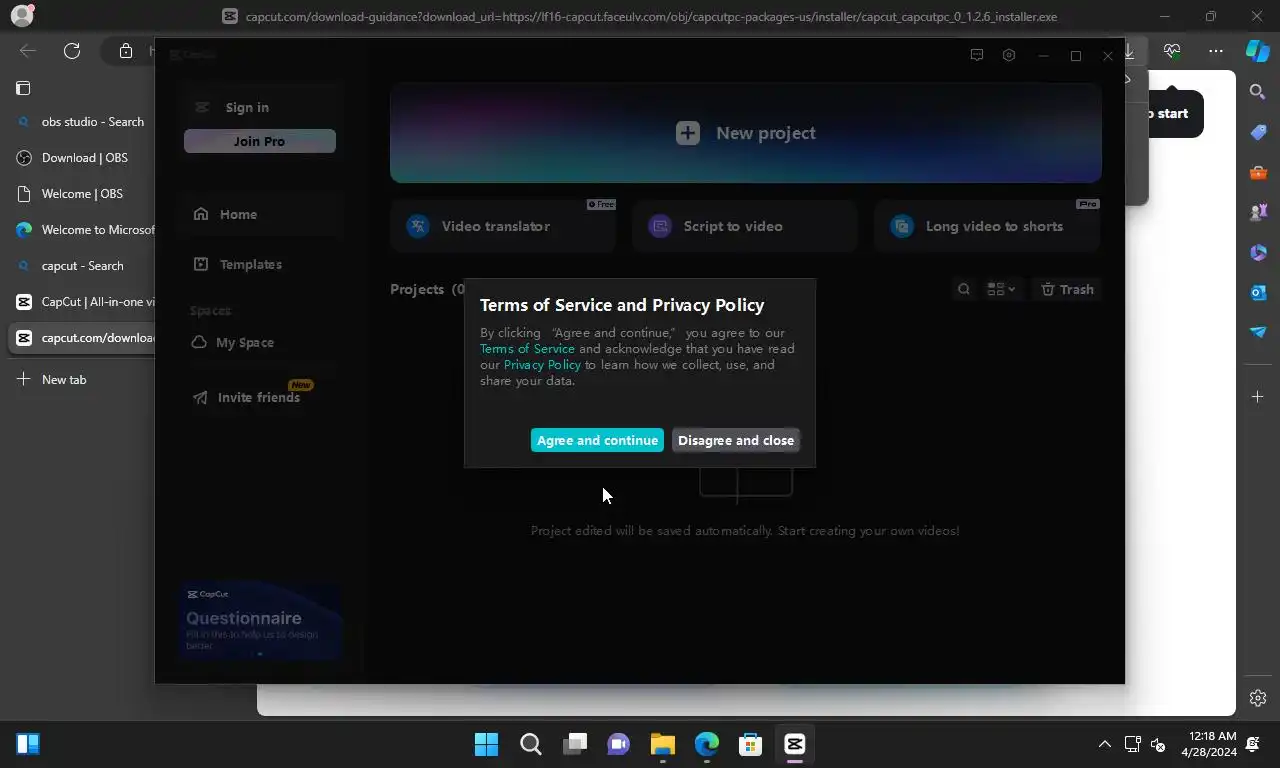Expand the projects view layout dropdown

point(1001,289)
